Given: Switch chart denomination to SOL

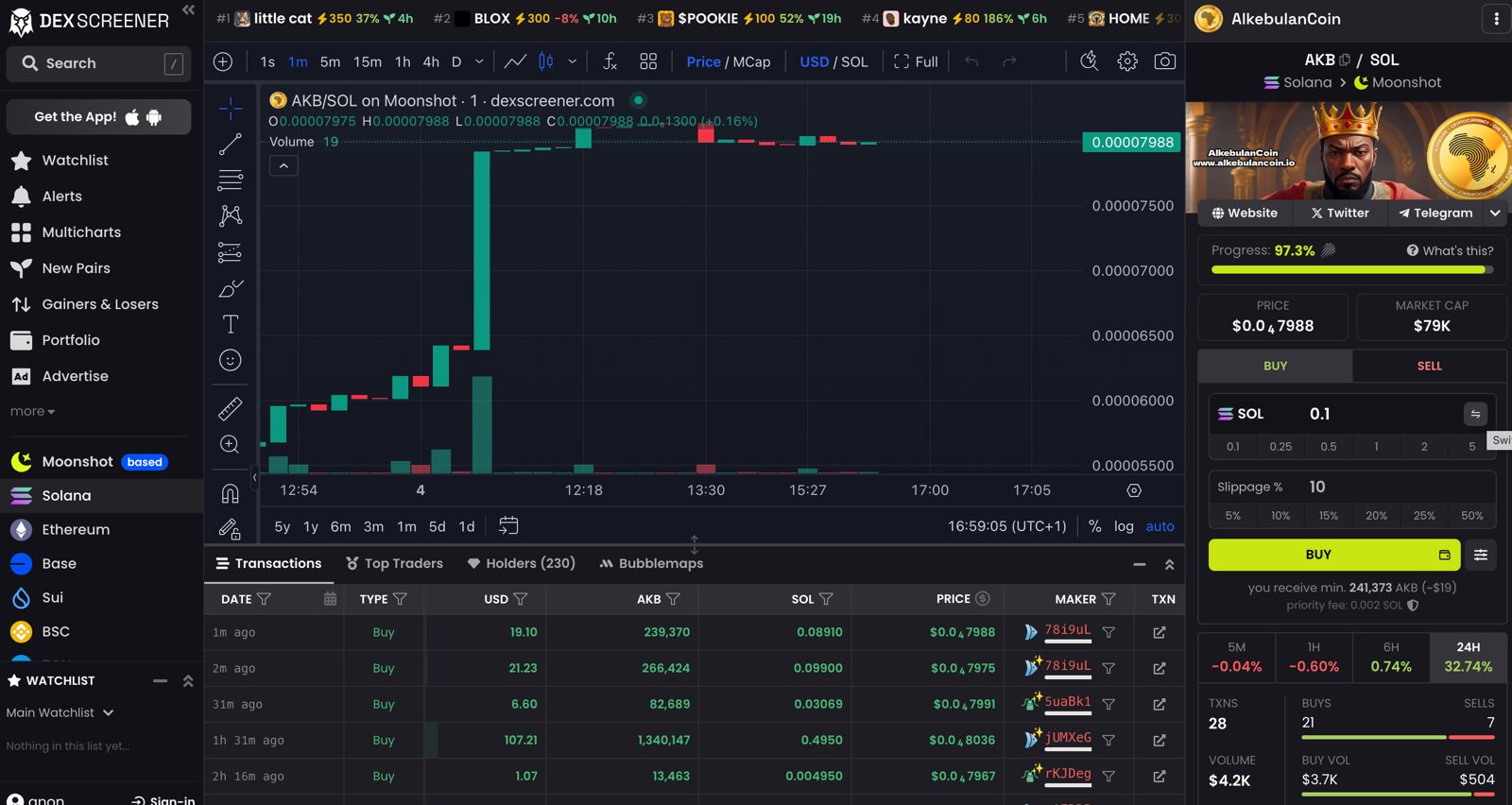Looking at the screenshot, I should point(854,61).
